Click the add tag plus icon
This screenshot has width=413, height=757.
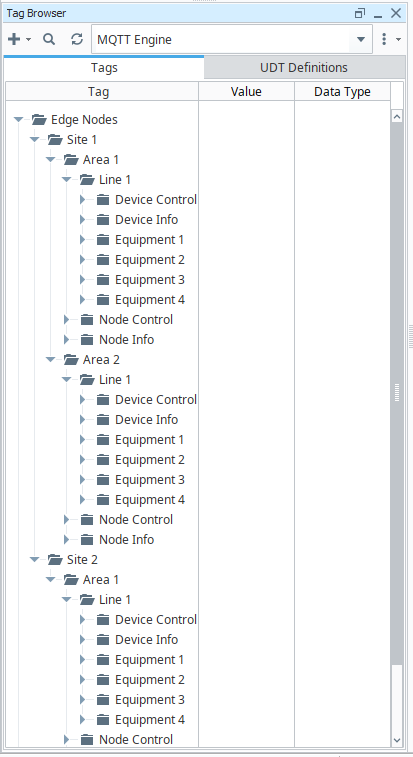(14, 39)
